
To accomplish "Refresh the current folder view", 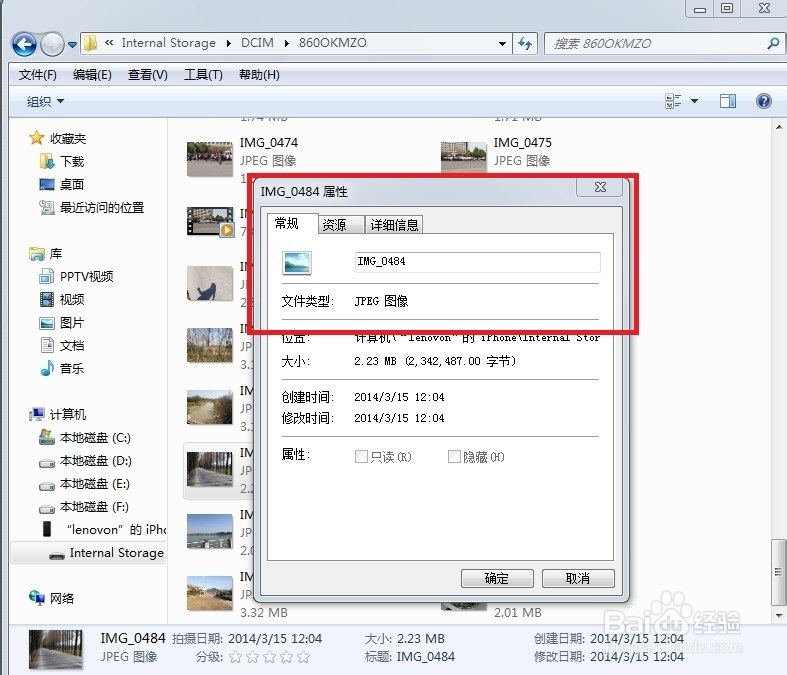I will coord(525,44).
